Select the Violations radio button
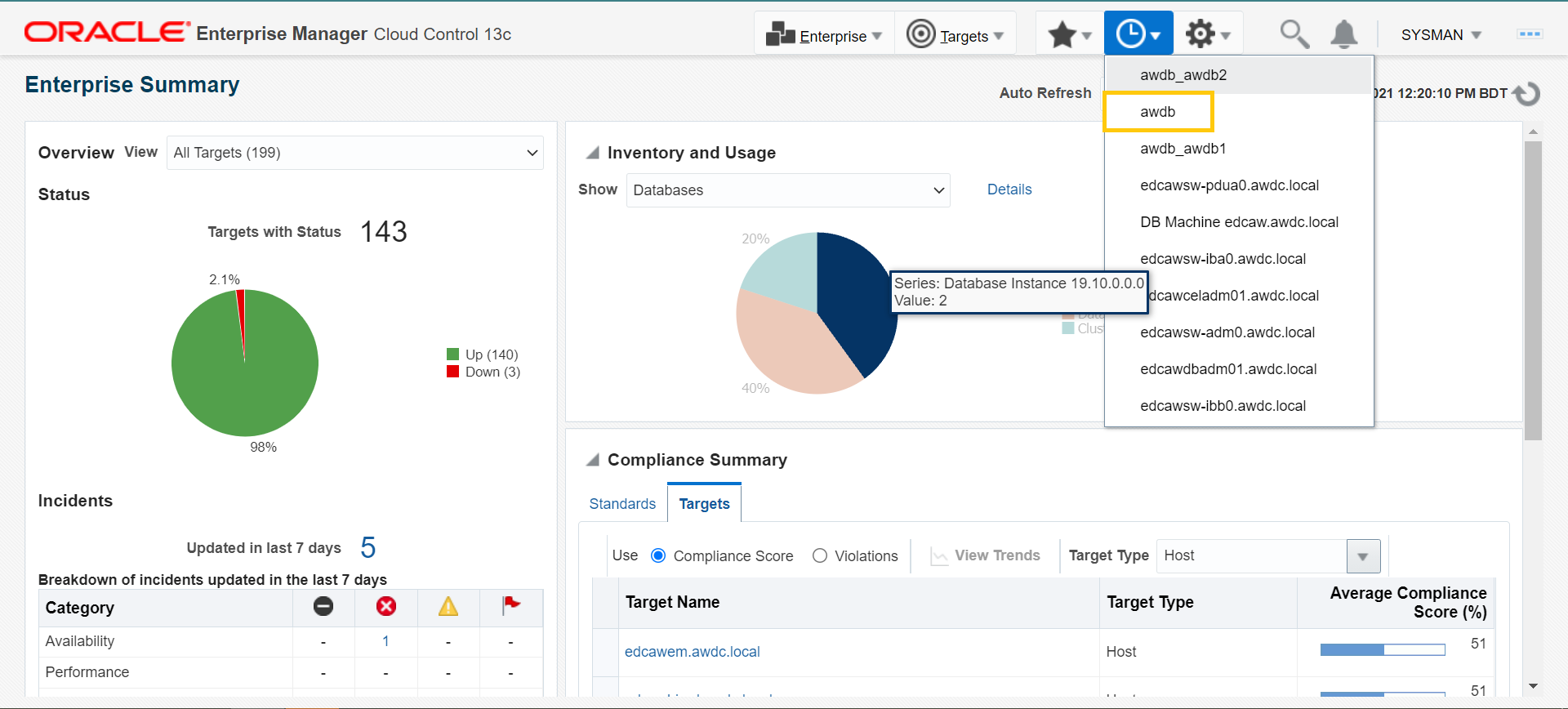The image size is (1568, 709). pyautogui.click(x=820, y=555)
